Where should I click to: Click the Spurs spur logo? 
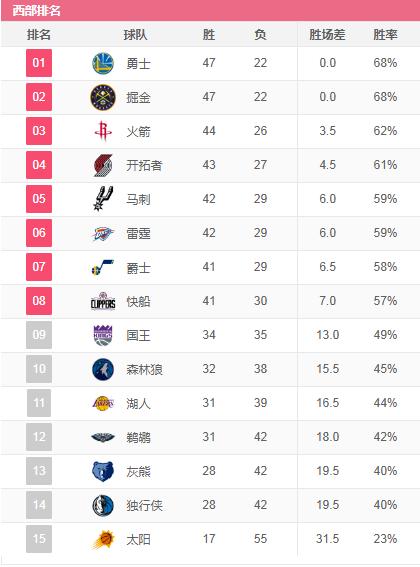point(103,199)
